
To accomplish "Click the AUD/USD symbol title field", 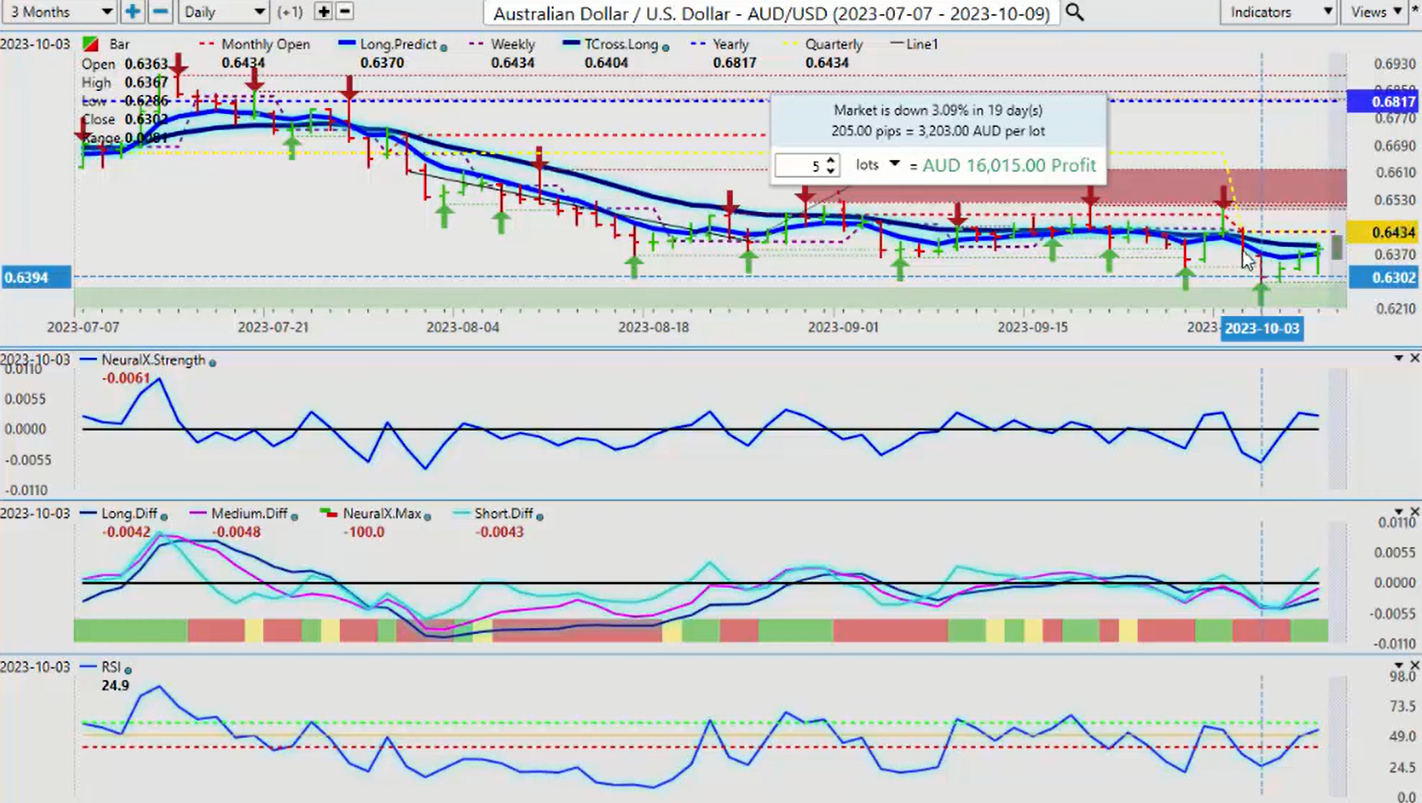I will [x=771, y=13].
